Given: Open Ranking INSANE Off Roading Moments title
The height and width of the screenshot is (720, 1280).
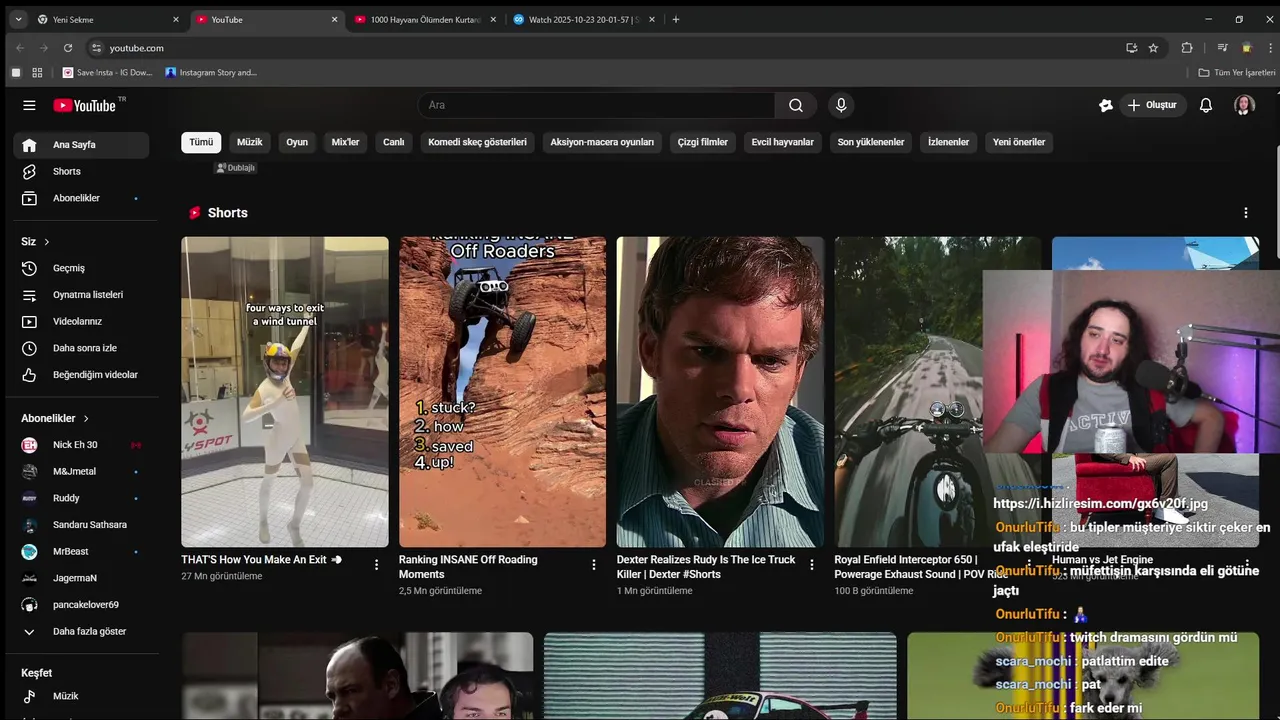Looking at the screenshot, I should [x=468, y=567].
